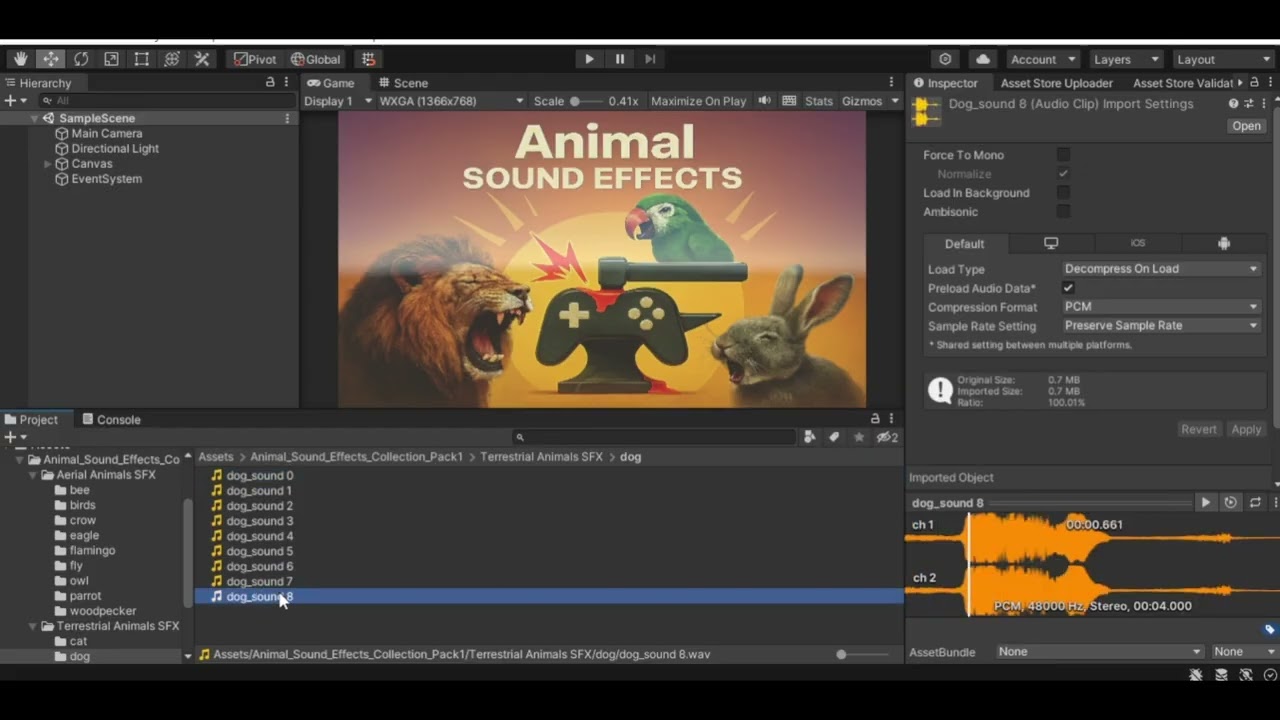Viewport: 1280px width, 720px height.
Task: Open the Asset Store Uploader tab
Action: point(1056,83)
